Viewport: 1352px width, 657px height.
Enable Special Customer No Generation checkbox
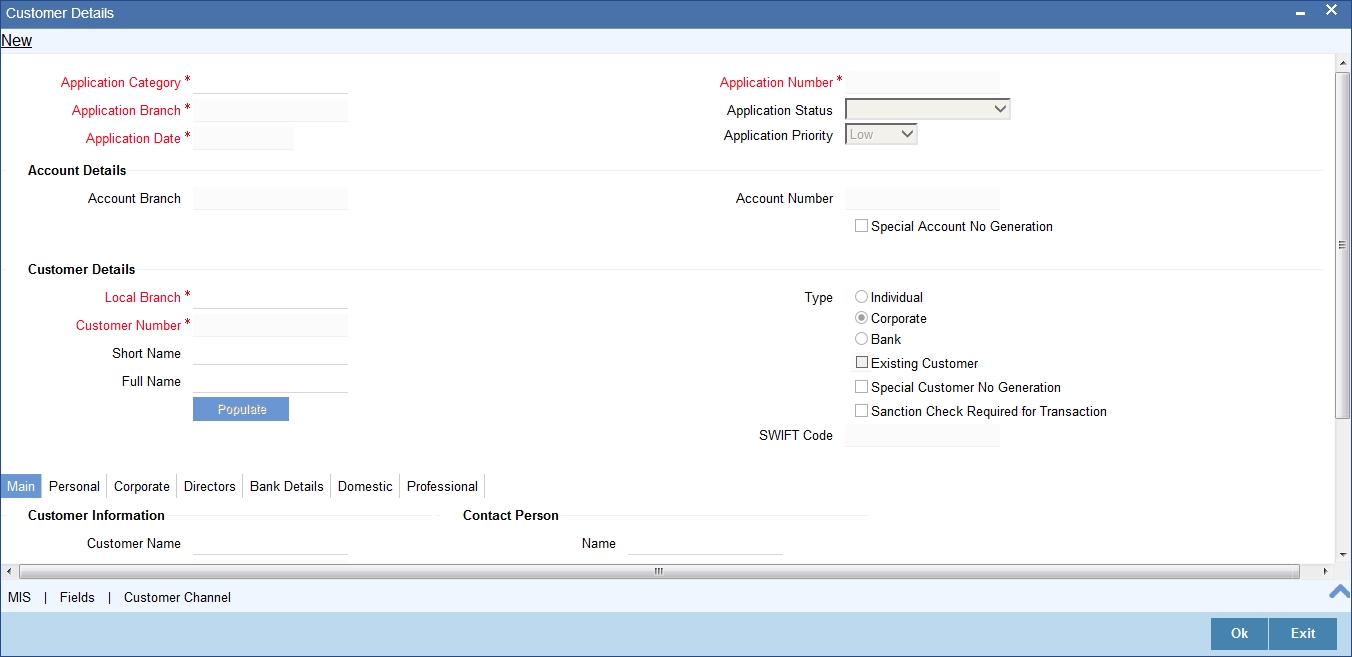861,387
